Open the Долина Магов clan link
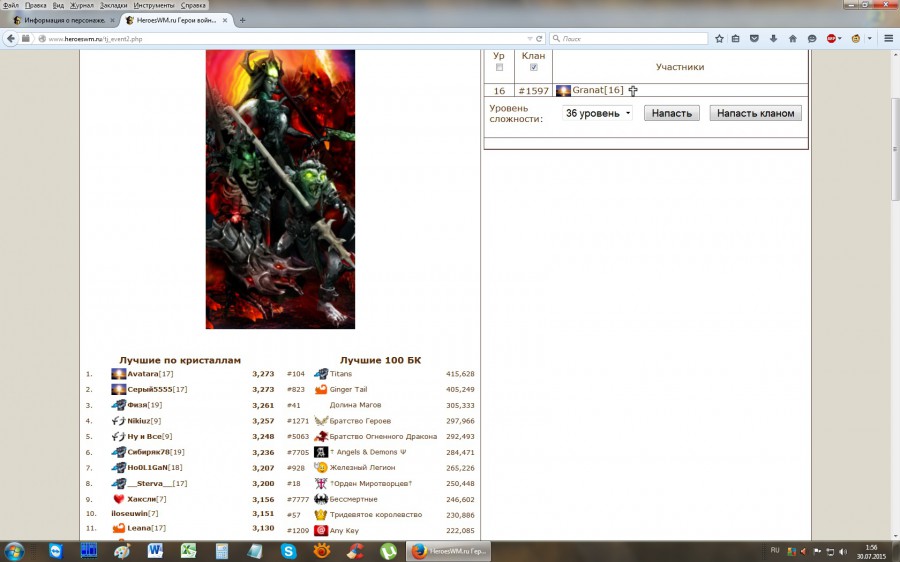 [x=355, y=405]
